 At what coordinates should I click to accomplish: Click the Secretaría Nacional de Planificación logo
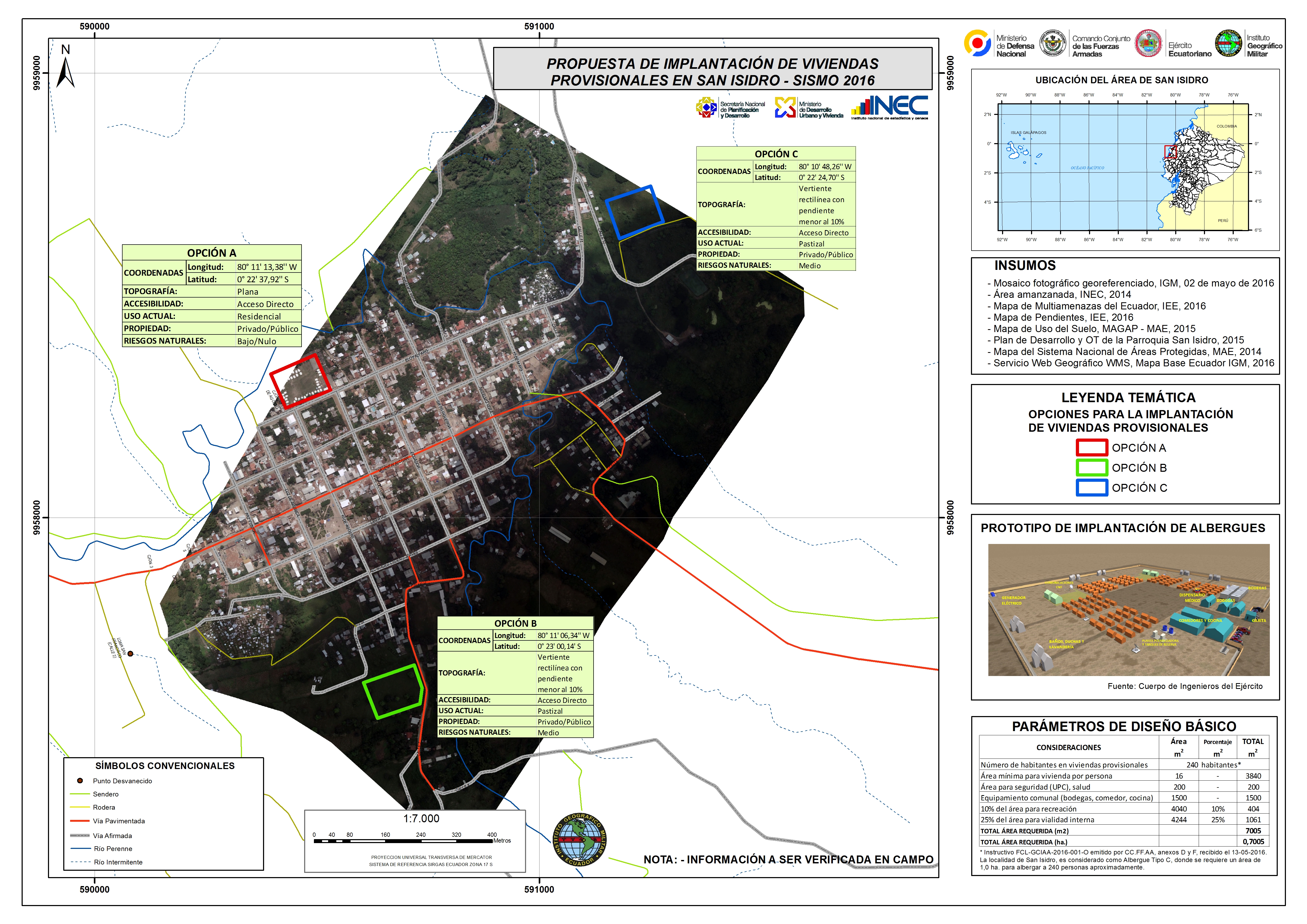(706, 107)
